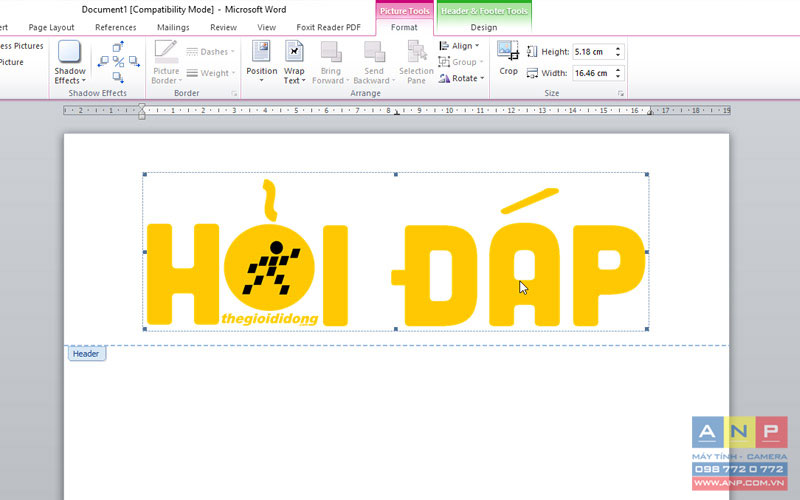Image resolution: width=800 pixels, height=500 pixels.
Task: Nudge shadow right icon
Action: click(x=134, y=62)
